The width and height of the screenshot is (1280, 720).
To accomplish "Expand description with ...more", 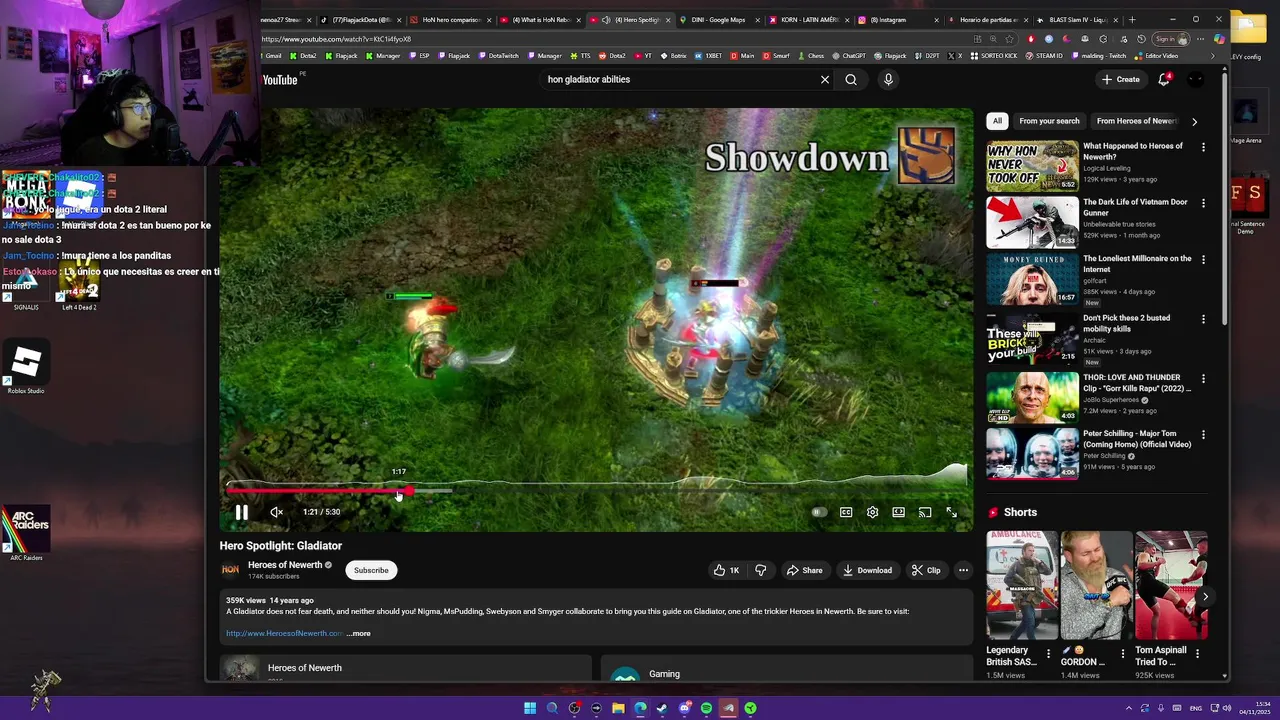I will [359, 633].
